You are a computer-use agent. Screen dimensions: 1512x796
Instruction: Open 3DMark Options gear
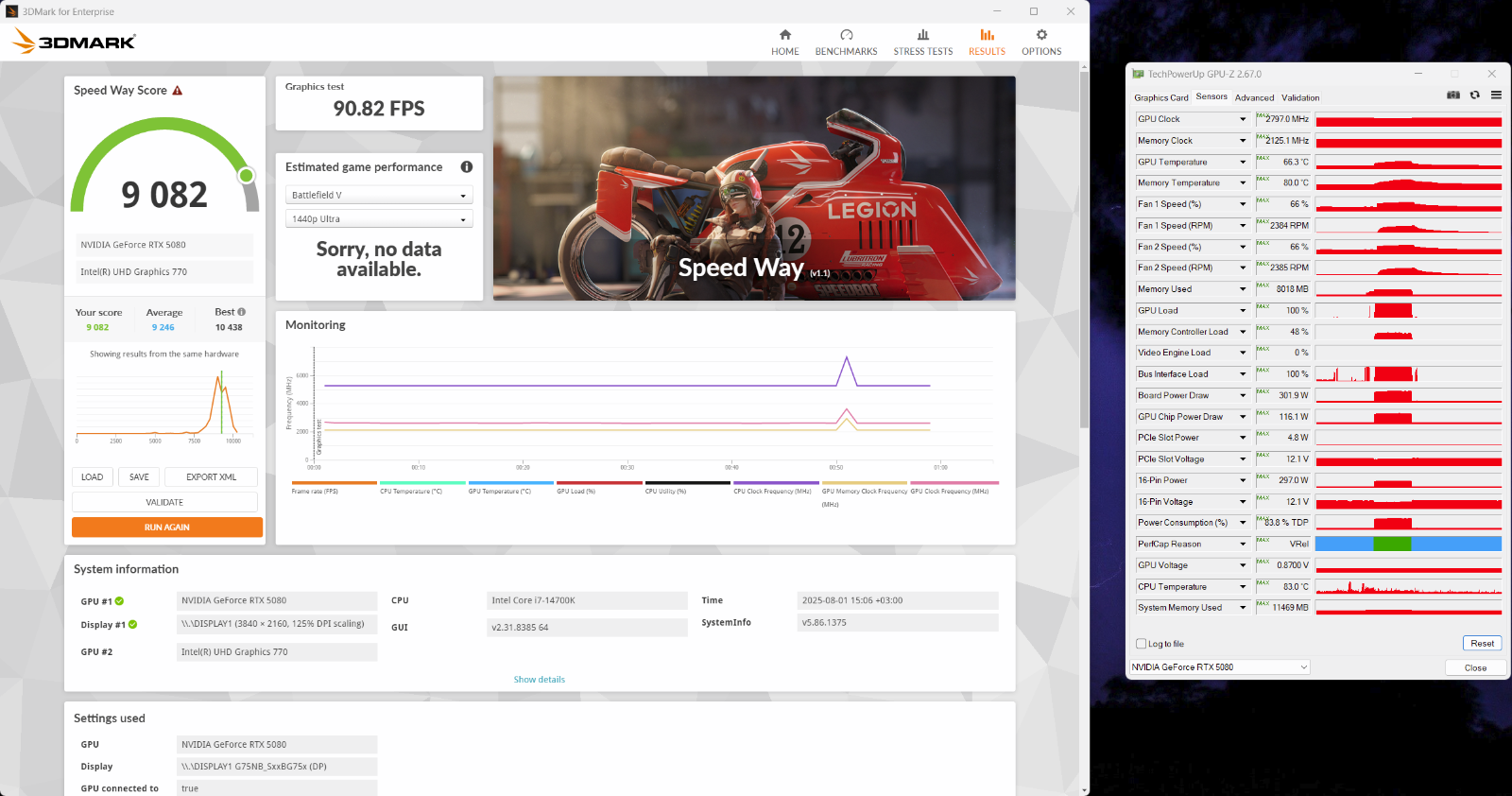[1041, 43]
